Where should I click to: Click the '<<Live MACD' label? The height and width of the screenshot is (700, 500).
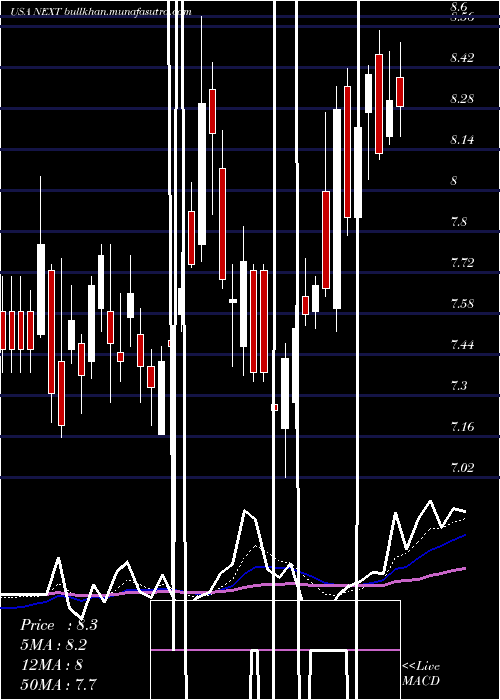point(421,673)
